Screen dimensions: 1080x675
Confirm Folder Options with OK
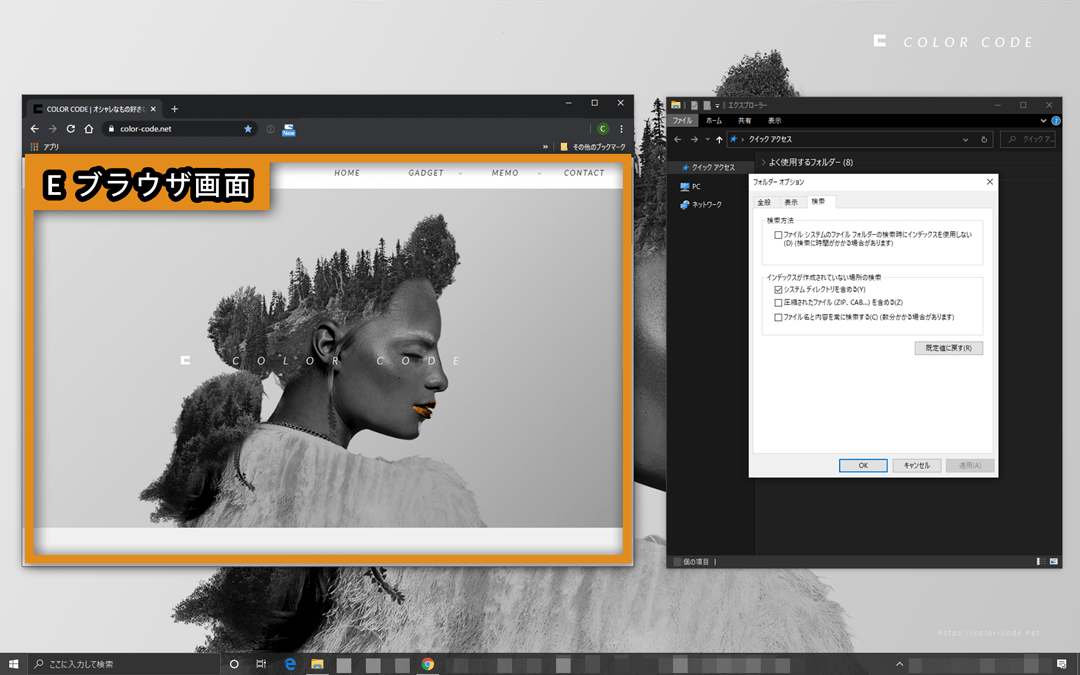863,466
